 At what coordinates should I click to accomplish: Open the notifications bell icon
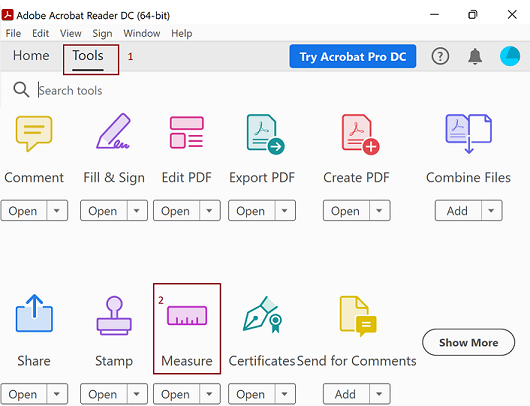(475, 56)
